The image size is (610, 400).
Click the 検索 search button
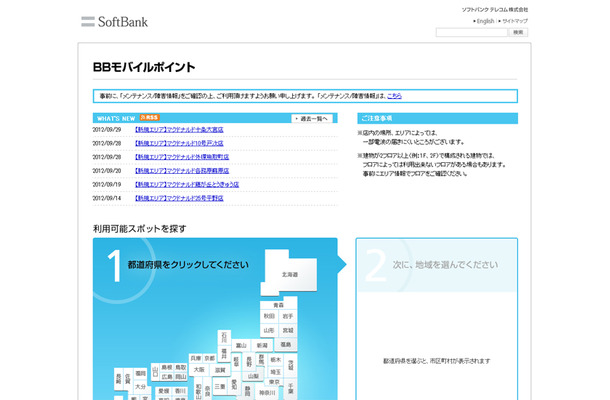(x=518, y=32)
